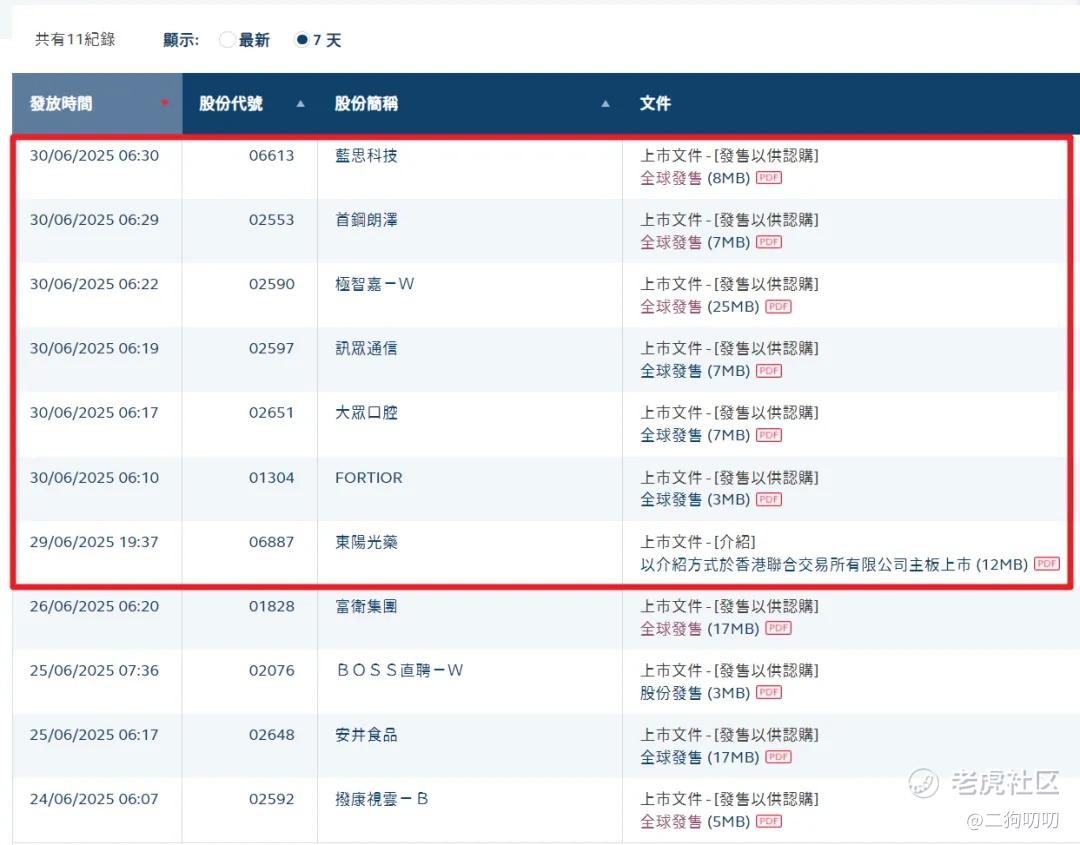Select stock code 02076
The width and height of the screenshot is (1080, 845).
(271, 670)
